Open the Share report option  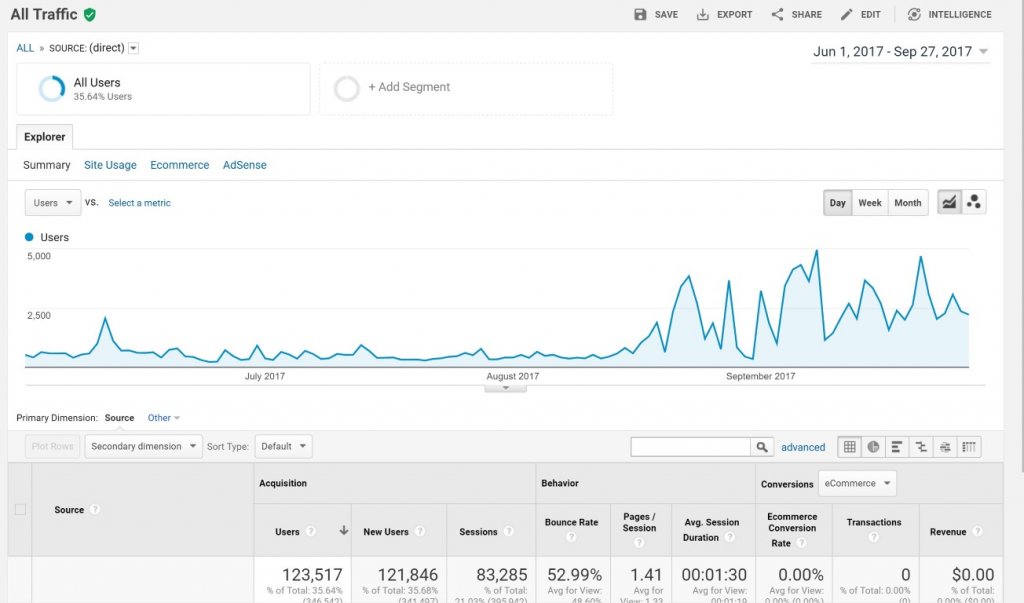pos(777,15)
